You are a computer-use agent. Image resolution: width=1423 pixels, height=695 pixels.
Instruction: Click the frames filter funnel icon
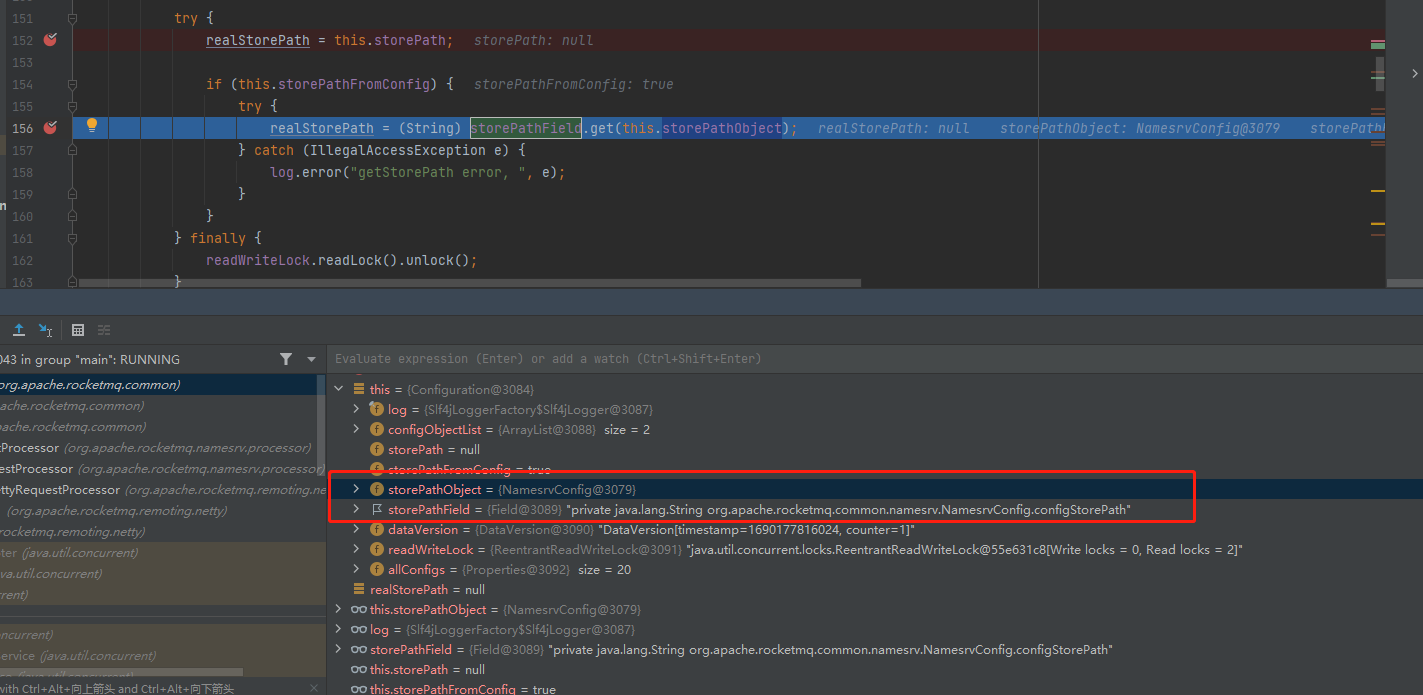286,359
